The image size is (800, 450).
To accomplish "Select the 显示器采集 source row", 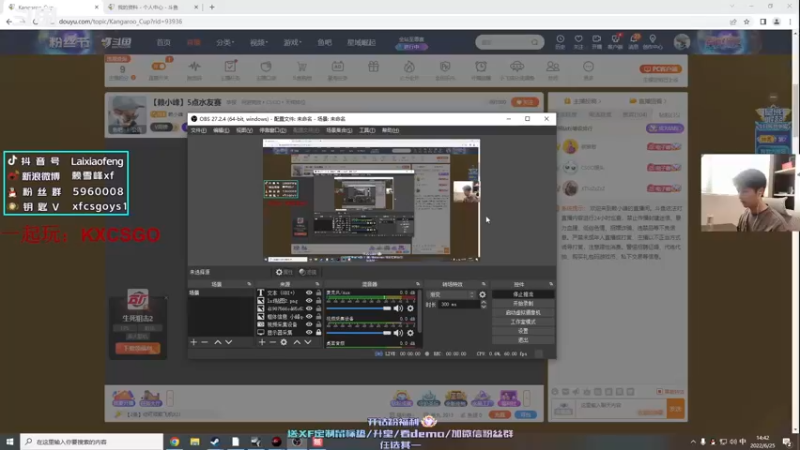I will (x=289, y=333).
